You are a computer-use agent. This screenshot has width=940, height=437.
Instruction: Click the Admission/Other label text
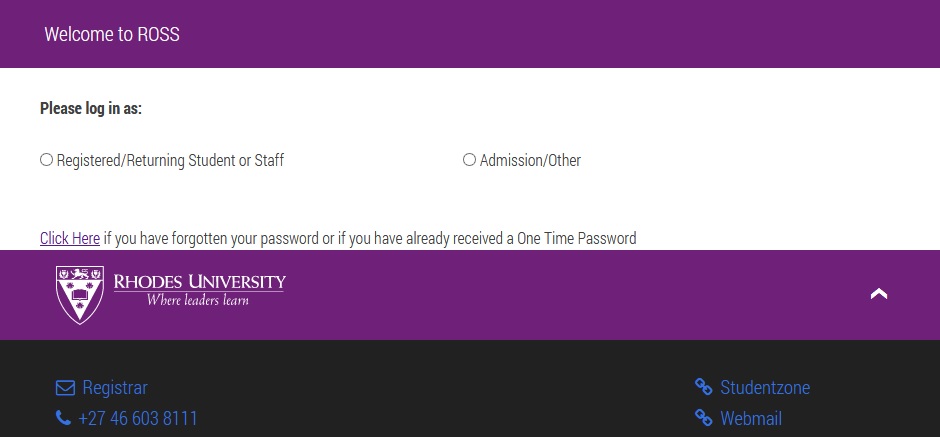coord(530,161)
